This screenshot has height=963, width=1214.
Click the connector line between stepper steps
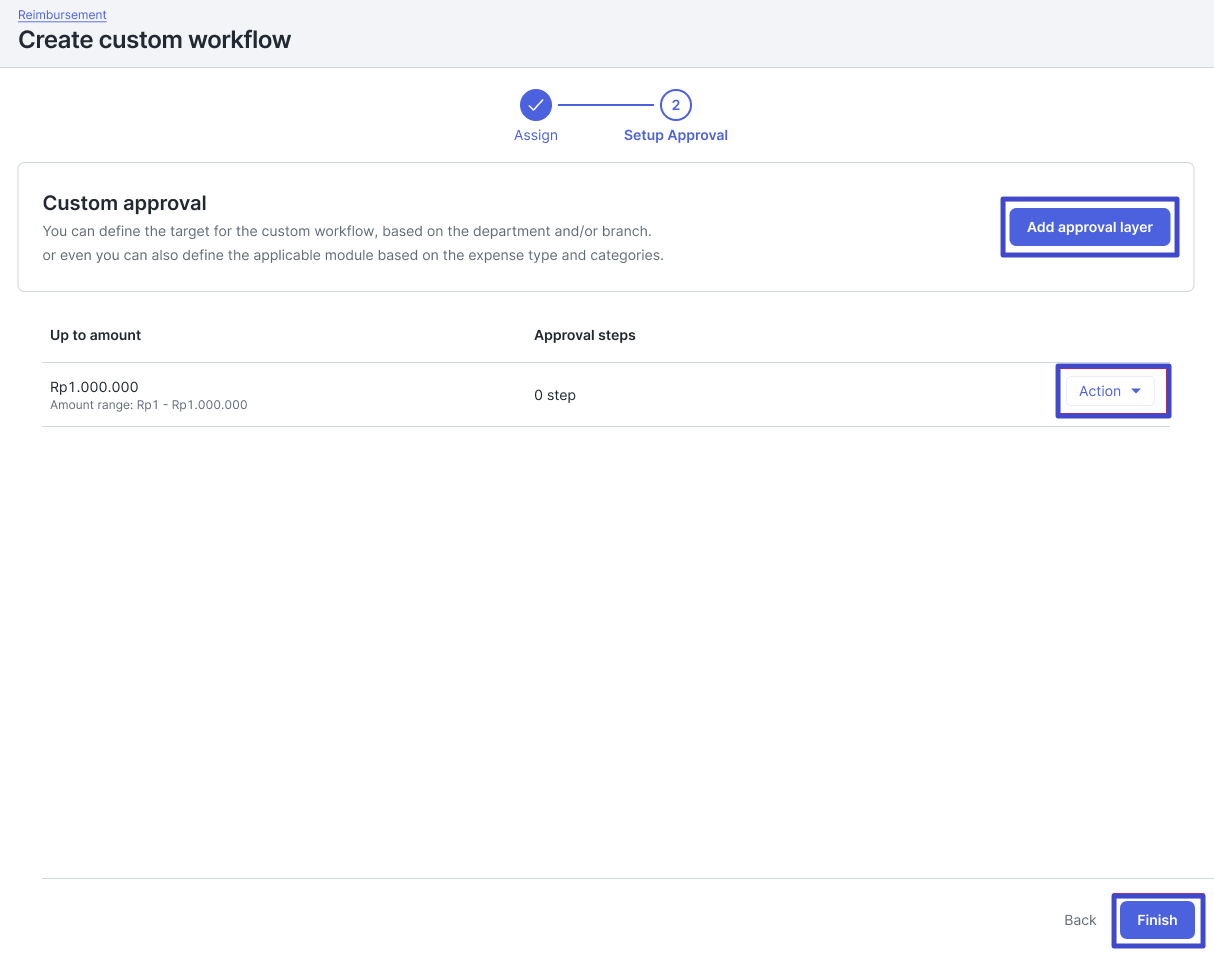(x=605, y=105)
